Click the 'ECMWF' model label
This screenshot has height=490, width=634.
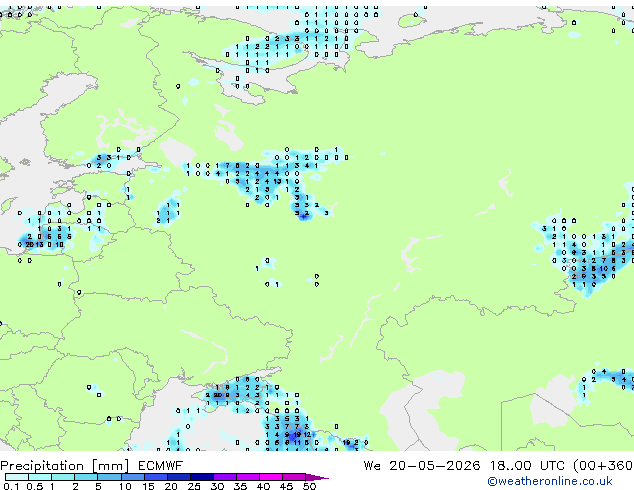coord(161,466)
